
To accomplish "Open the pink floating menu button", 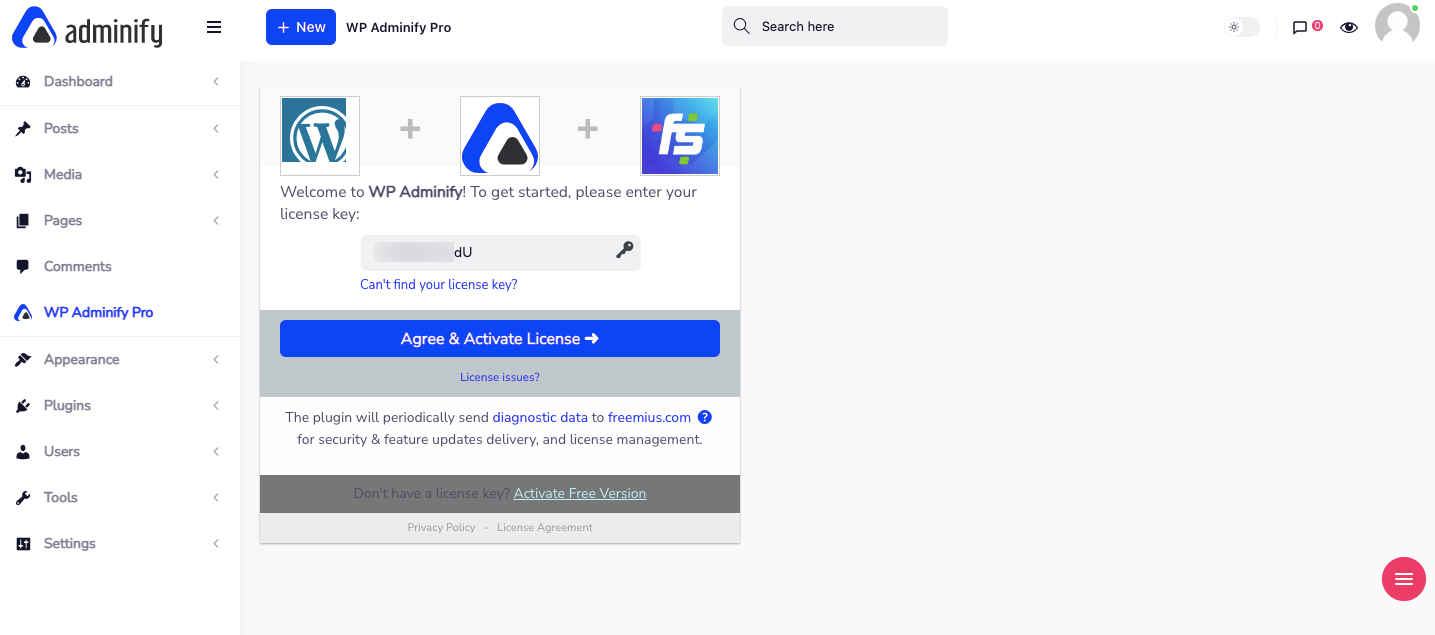I will 1403,579.
